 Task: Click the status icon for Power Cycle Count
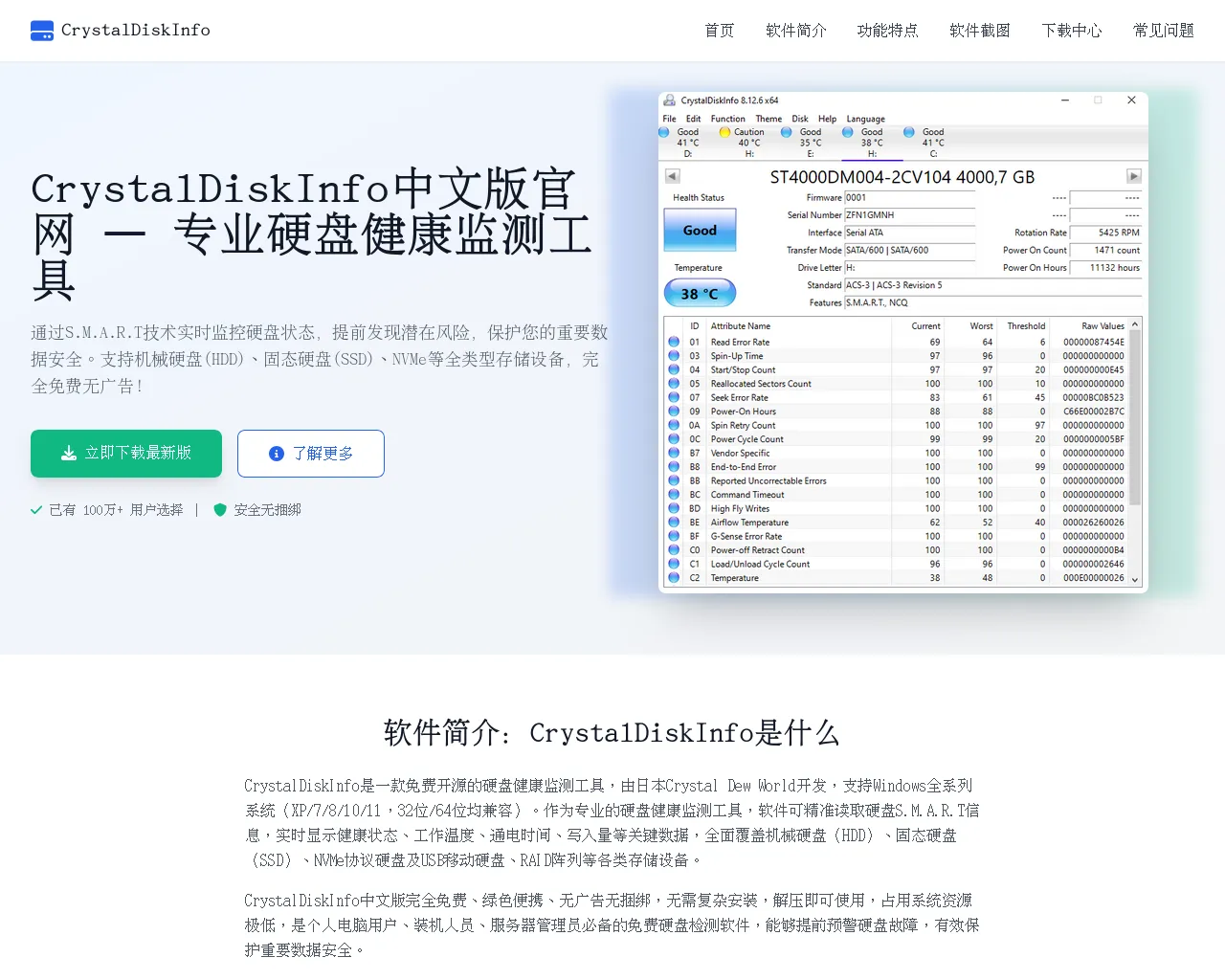[x=674, y=439]
